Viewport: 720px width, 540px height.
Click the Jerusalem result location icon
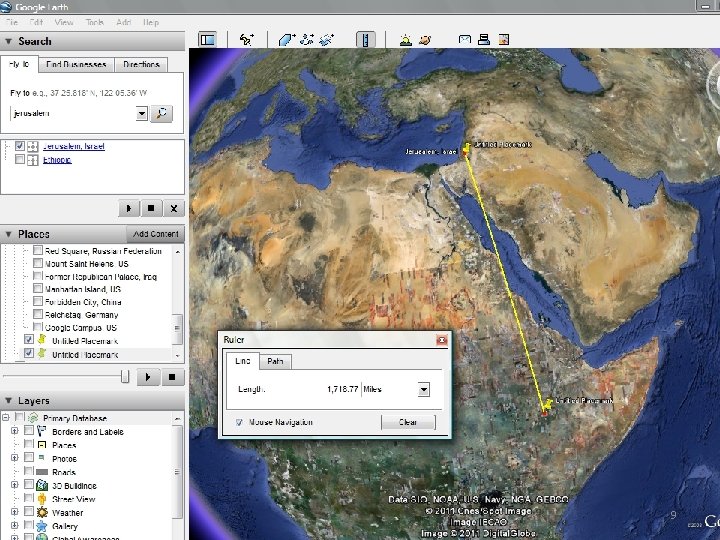click(33, 146)
